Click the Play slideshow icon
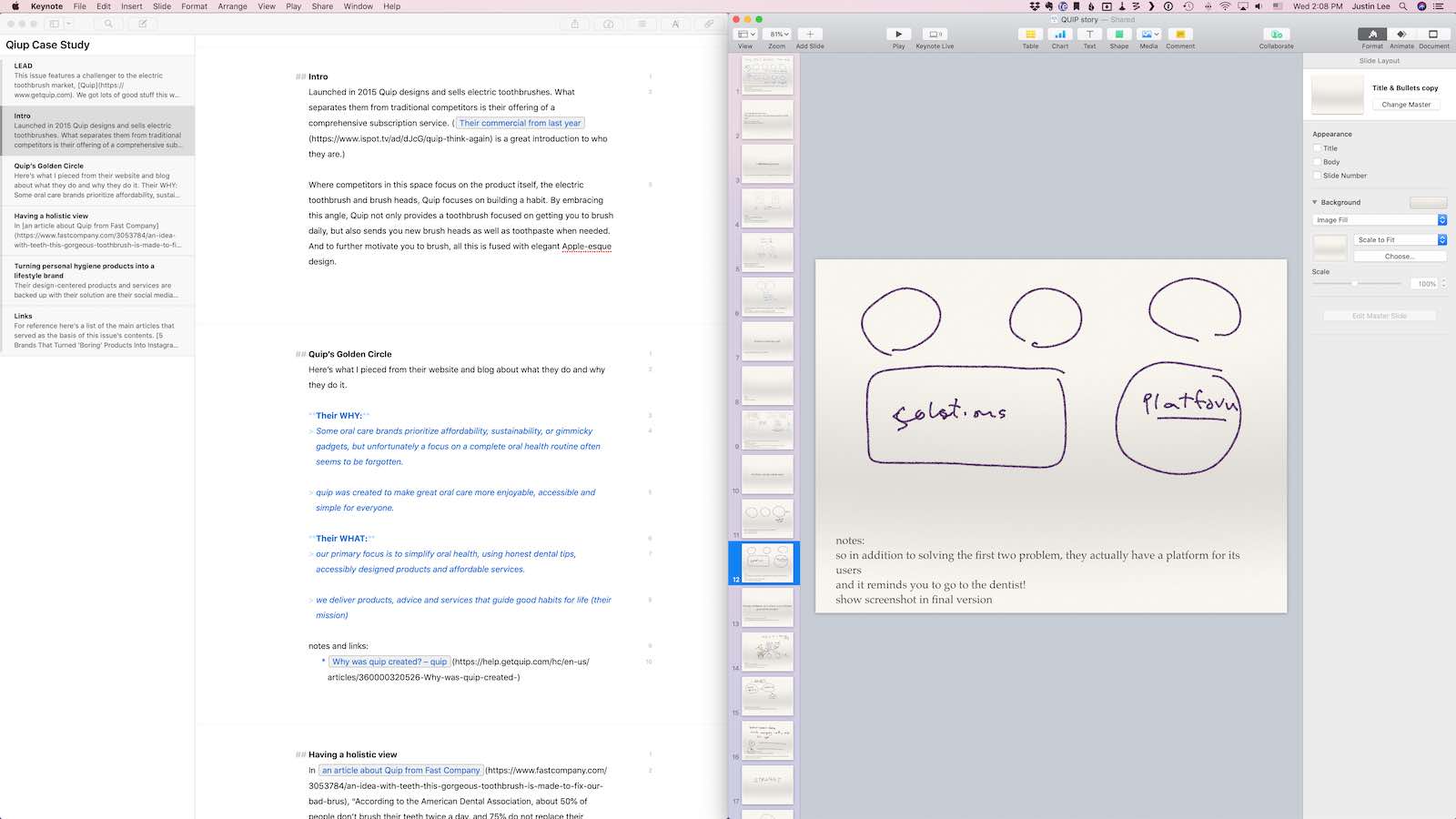1456x819 pixels. 898,35
